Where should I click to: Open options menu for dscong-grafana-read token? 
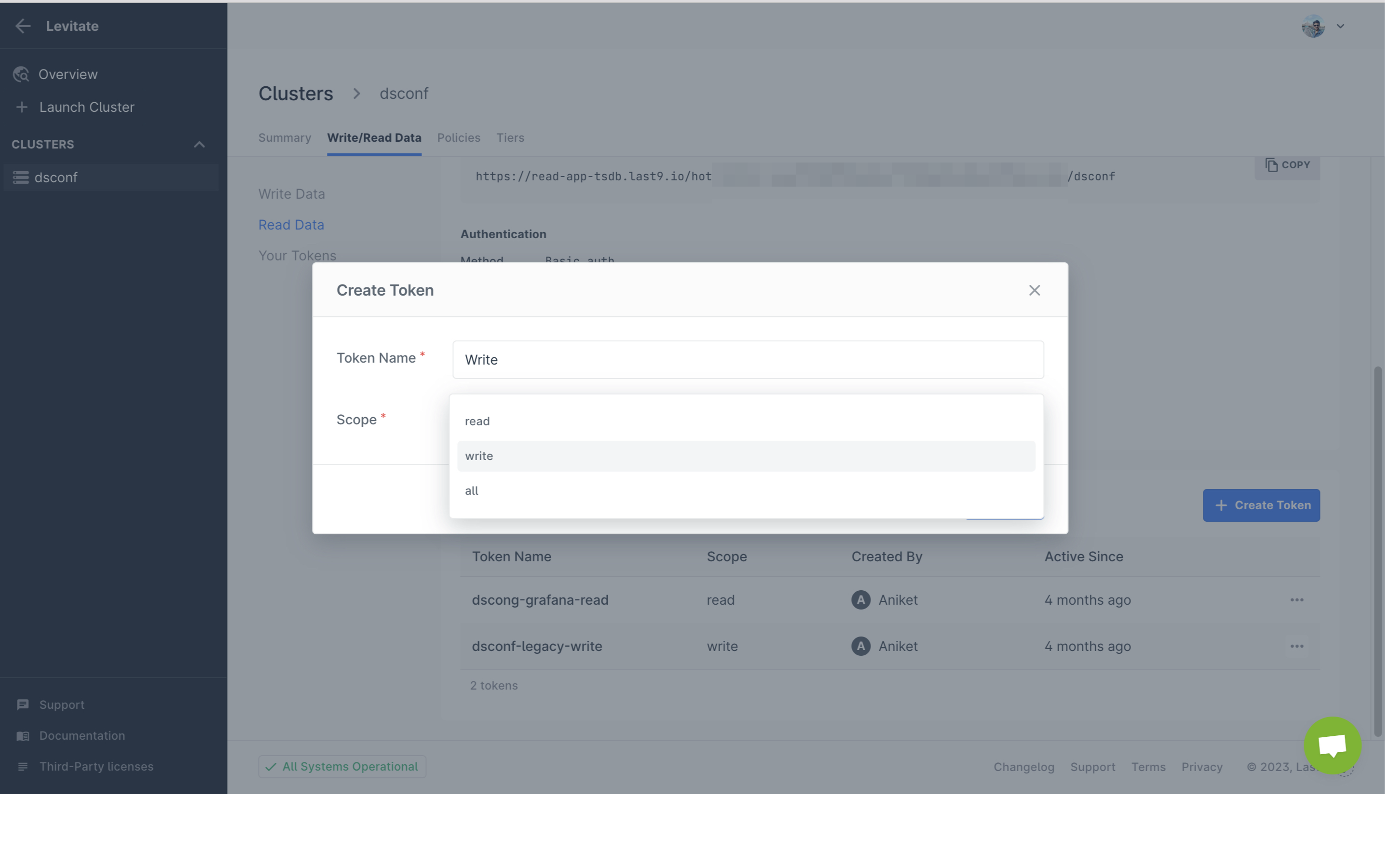[x=1296, y=600]
